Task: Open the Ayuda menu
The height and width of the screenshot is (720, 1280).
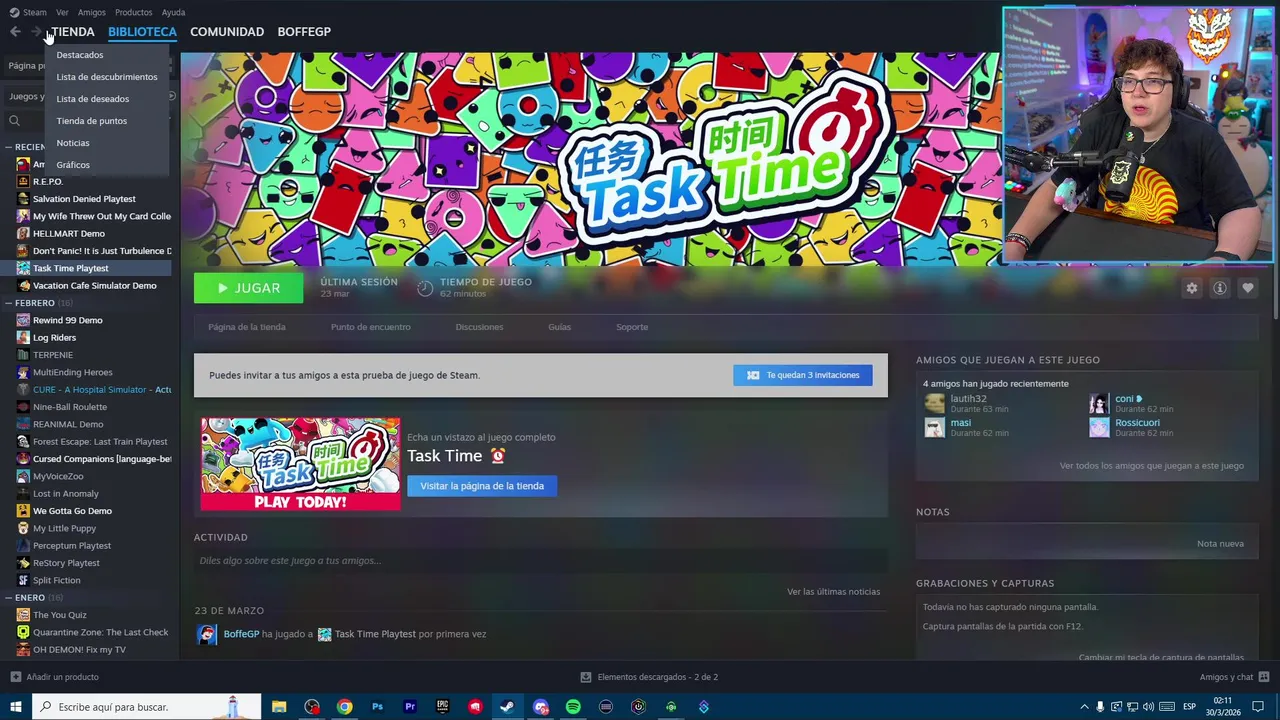Action: coord(173,12)
